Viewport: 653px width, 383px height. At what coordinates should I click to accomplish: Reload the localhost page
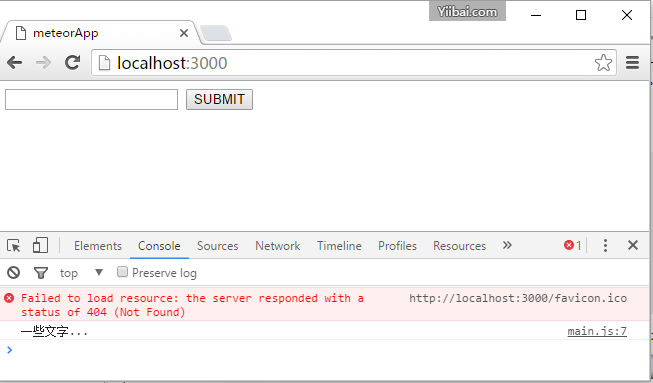[72, 62]
